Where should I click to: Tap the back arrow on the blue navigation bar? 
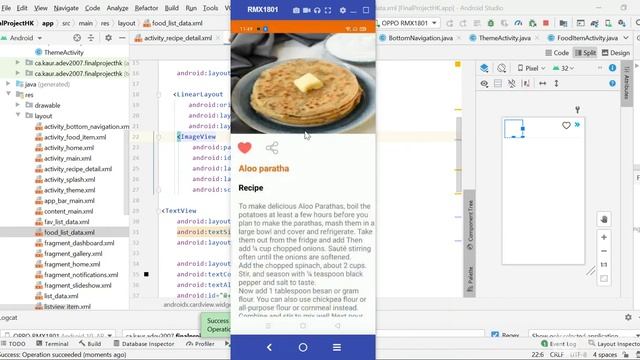(x=269, y=347)
